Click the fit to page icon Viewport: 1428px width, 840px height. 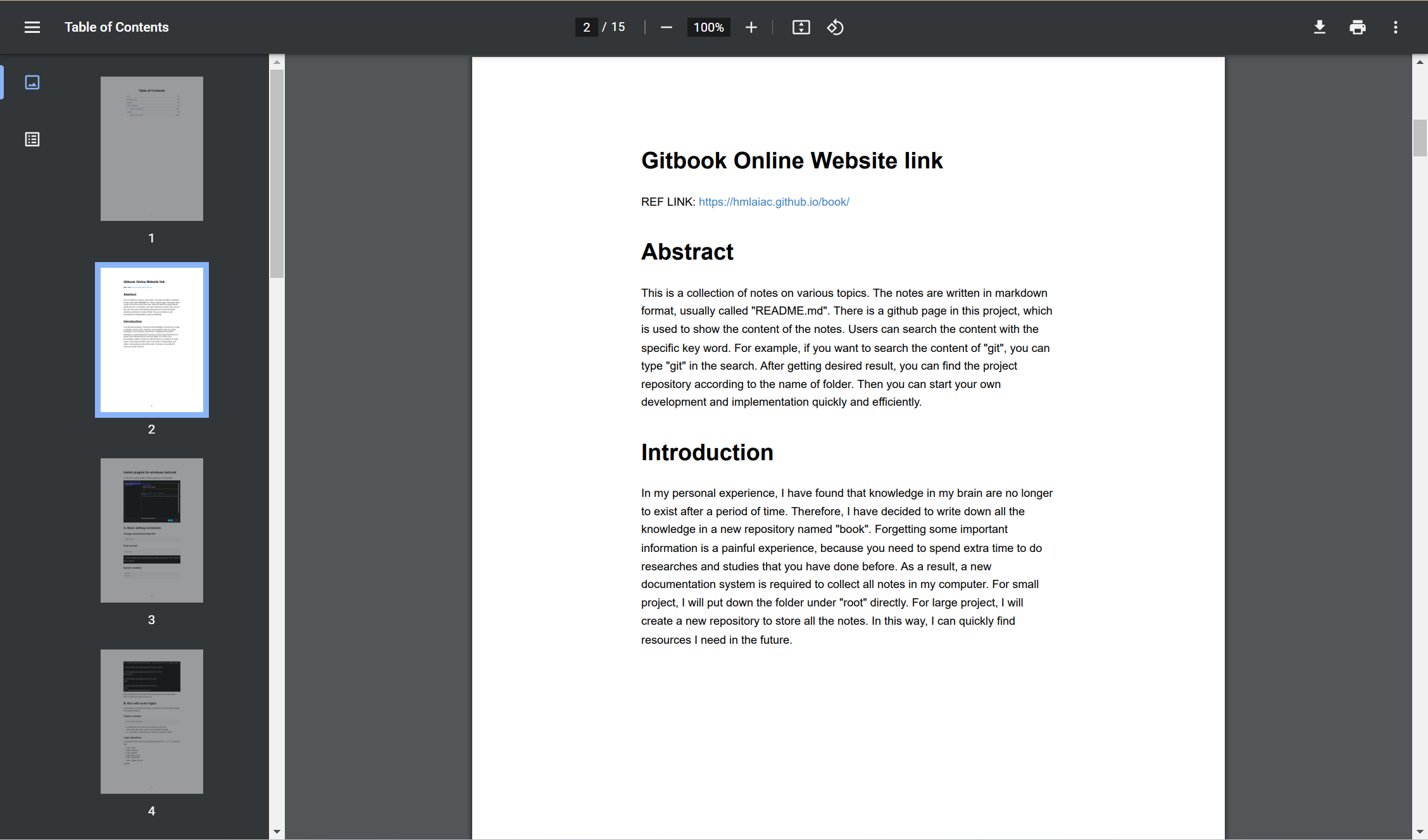tap(801, 27)
